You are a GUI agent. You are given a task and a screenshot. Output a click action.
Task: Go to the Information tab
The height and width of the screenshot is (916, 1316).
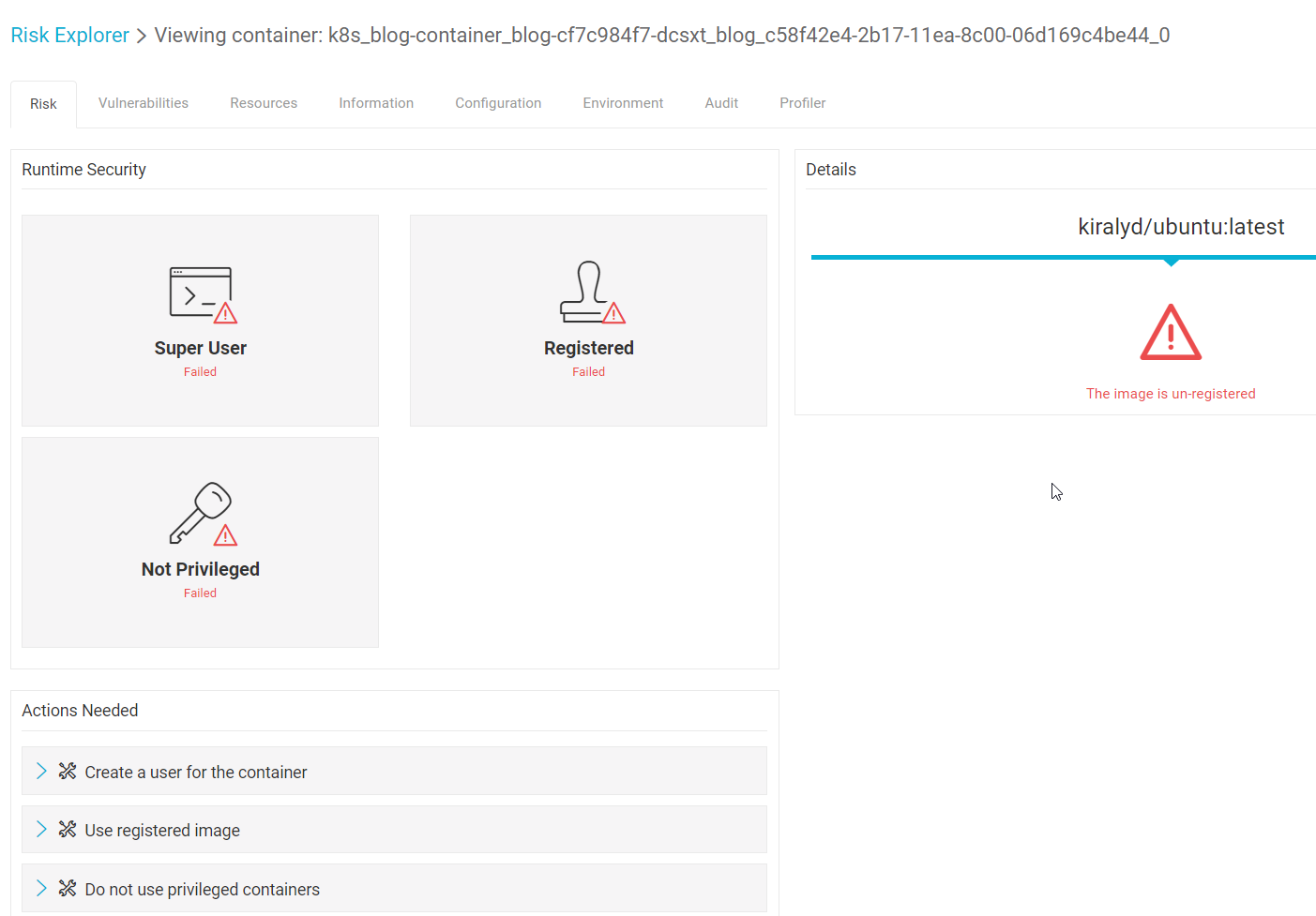(x=376, y=103)
